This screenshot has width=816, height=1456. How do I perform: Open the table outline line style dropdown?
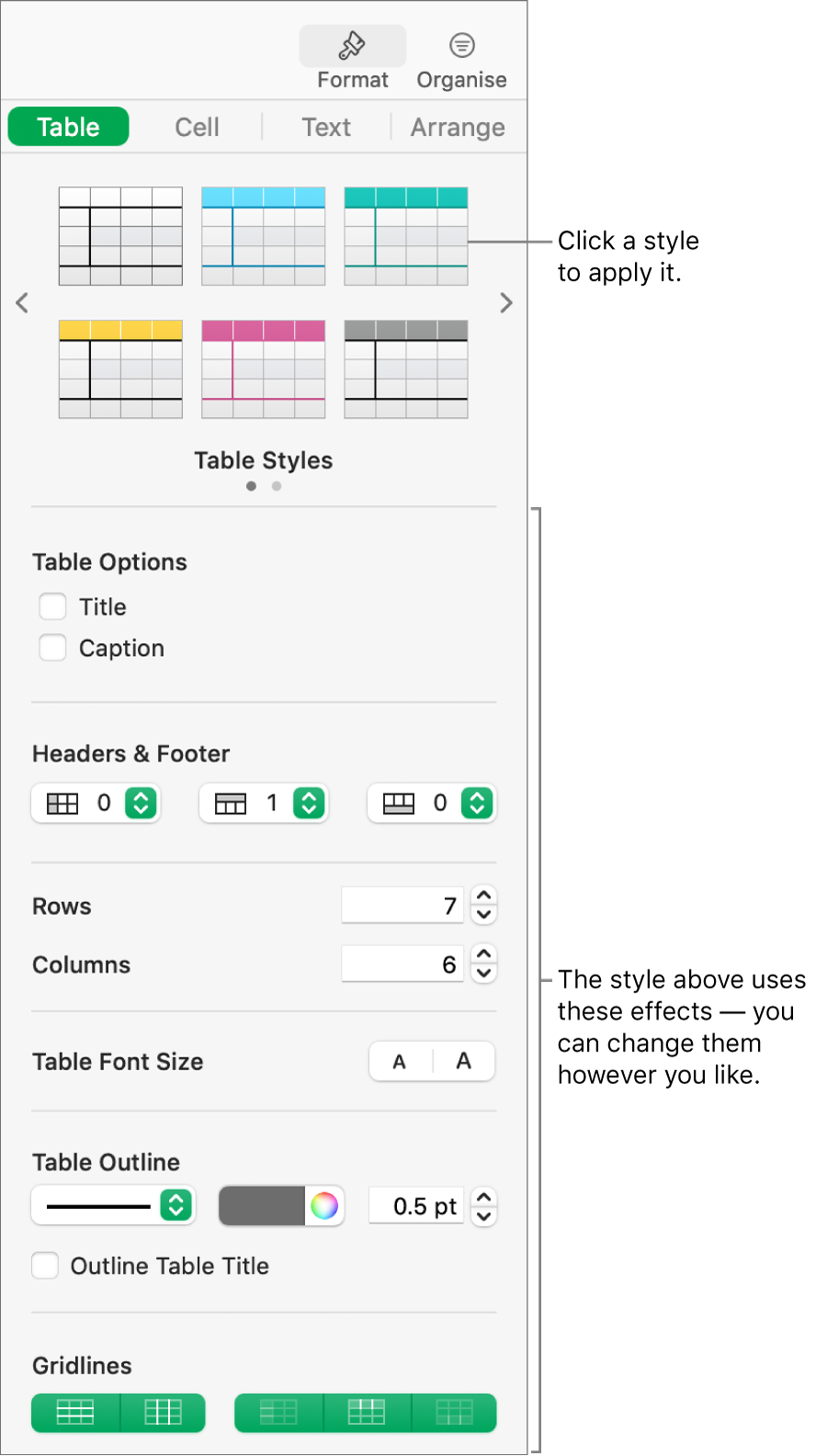pyautogui.click(x=176, y=1205)
